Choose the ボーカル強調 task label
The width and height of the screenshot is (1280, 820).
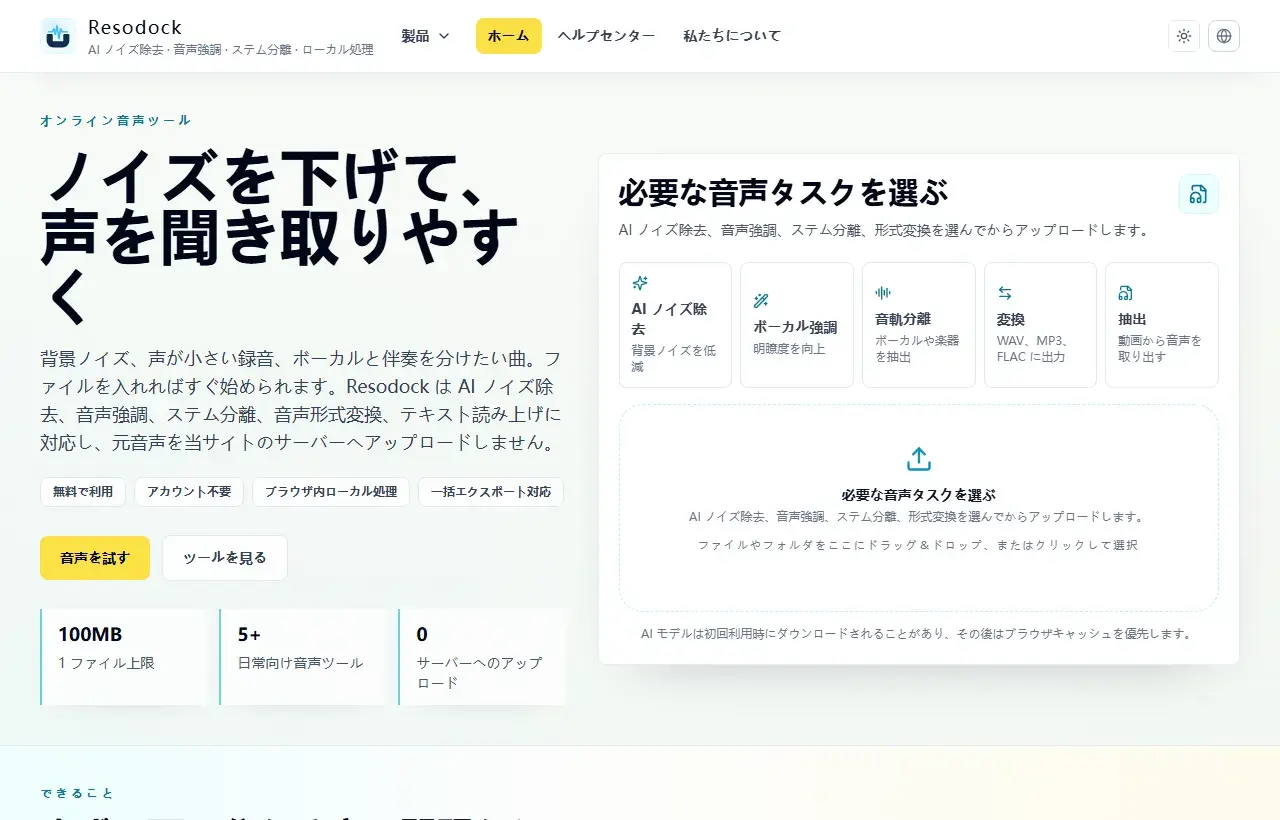coord(795,327)
